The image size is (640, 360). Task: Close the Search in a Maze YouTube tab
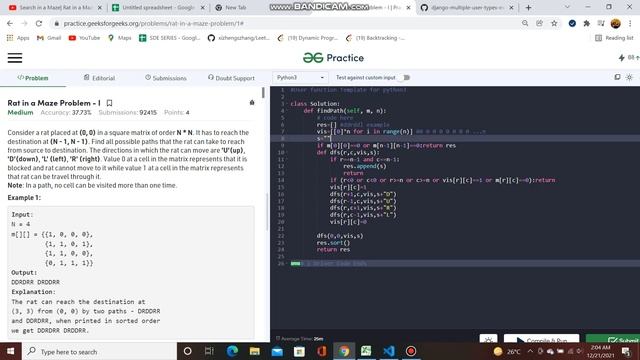pos(100,7)
